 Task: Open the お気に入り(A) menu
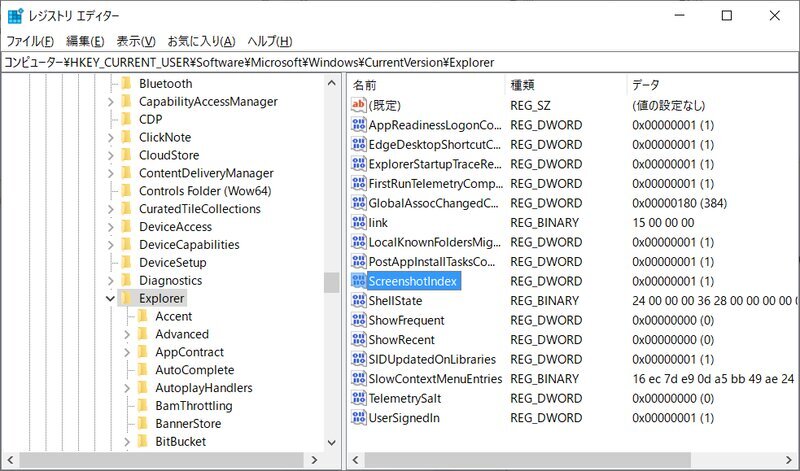coord(201,41)
